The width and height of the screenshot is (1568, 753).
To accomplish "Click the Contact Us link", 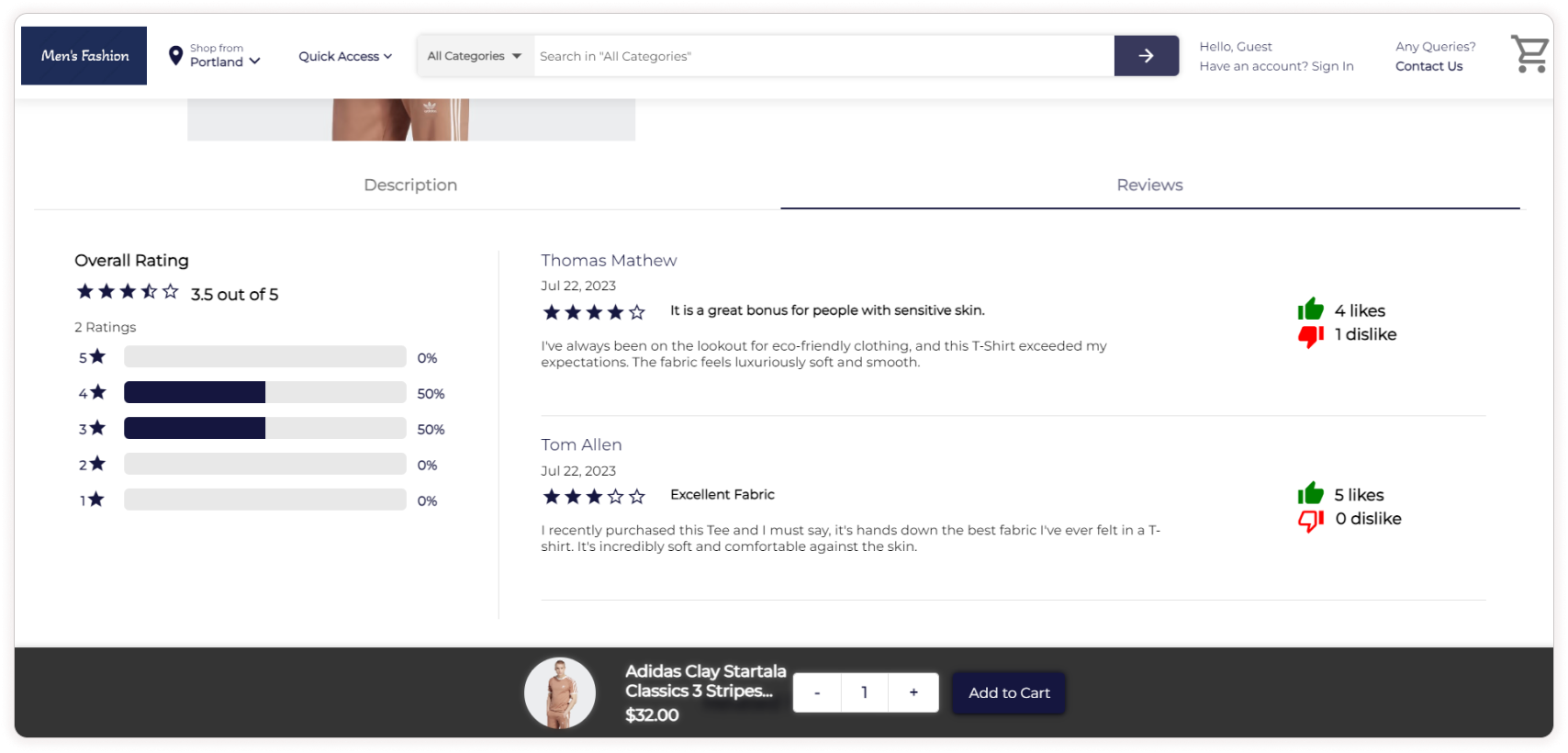I will coord(1428,66).
